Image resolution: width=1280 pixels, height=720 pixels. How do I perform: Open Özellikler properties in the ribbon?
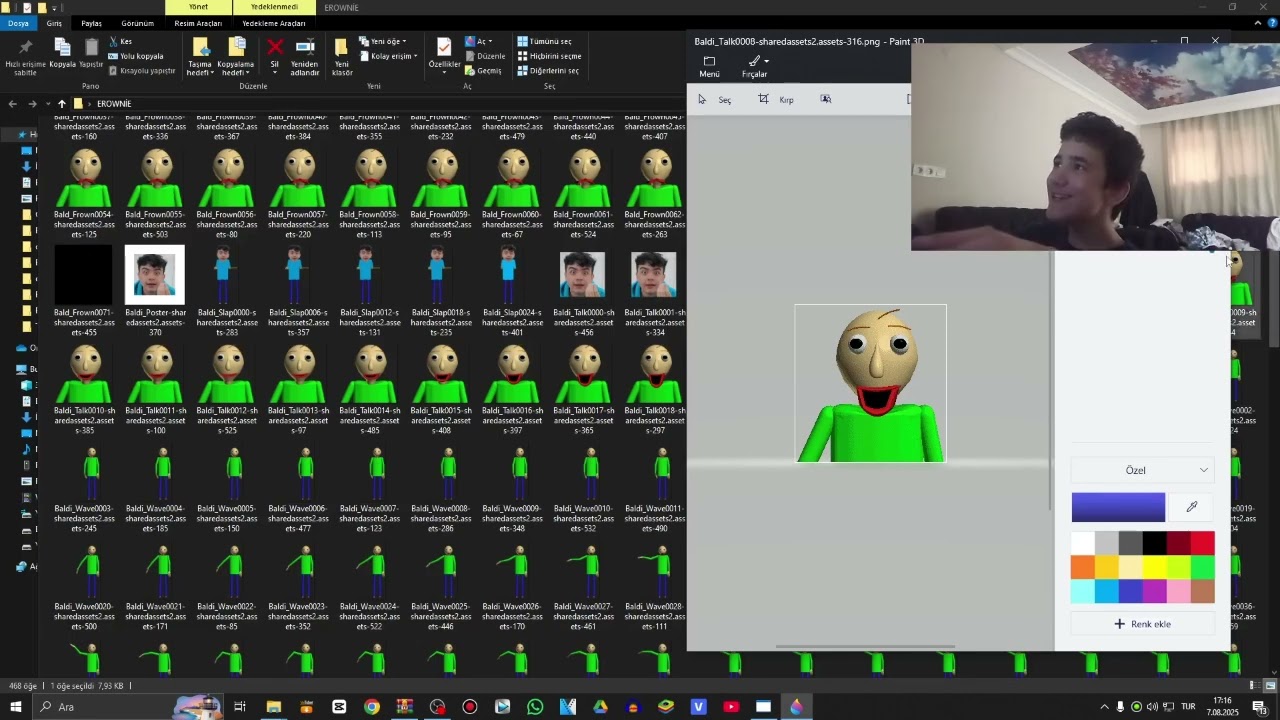click(x=444, y=54)
